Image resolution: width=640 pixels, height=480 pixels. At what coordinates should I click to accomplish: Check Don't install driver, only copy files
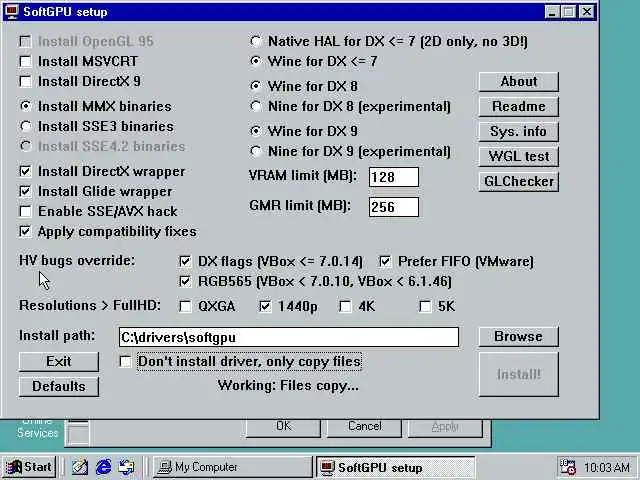125,362
